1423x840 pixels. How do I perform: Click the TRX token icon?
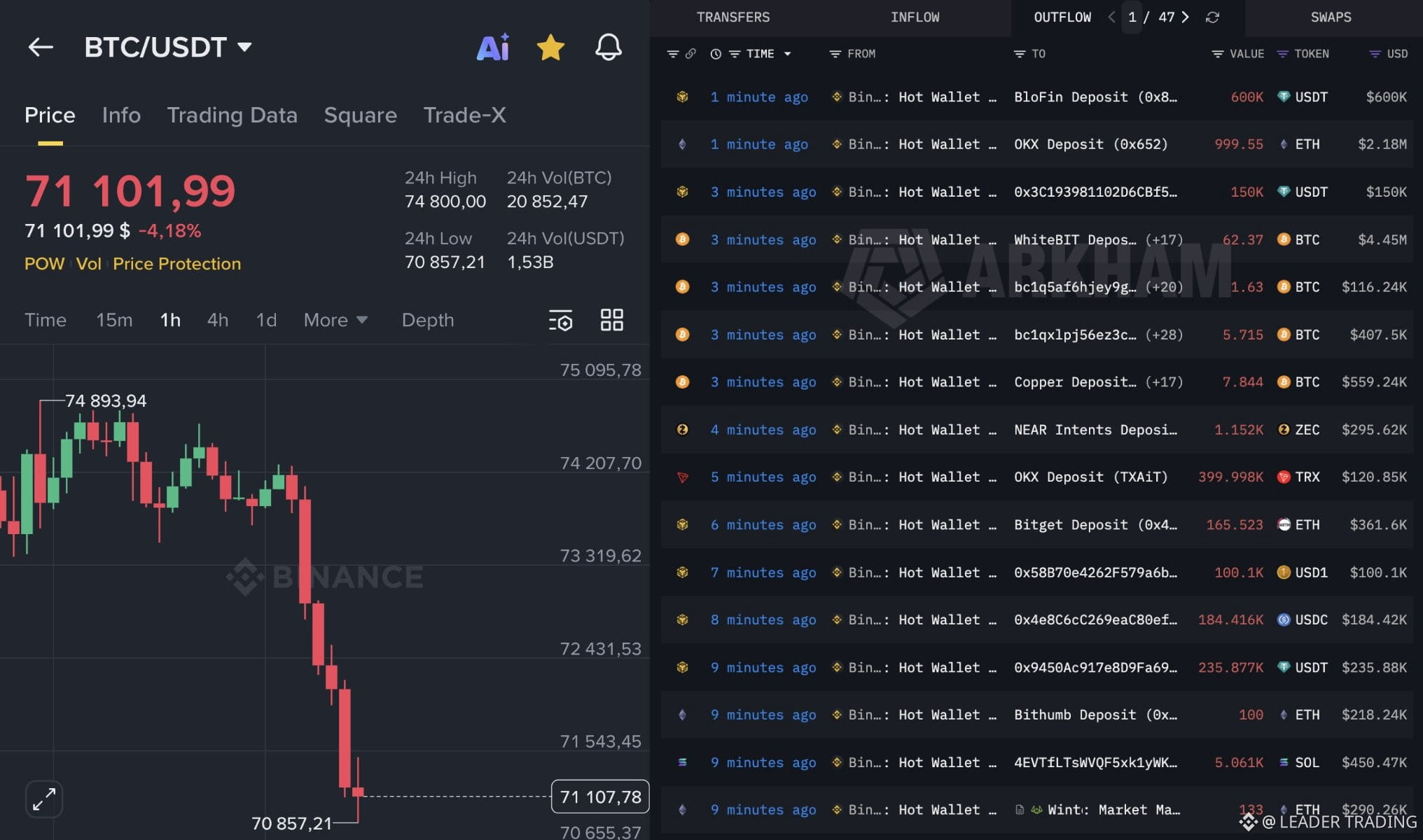[x=1283, y=477]
